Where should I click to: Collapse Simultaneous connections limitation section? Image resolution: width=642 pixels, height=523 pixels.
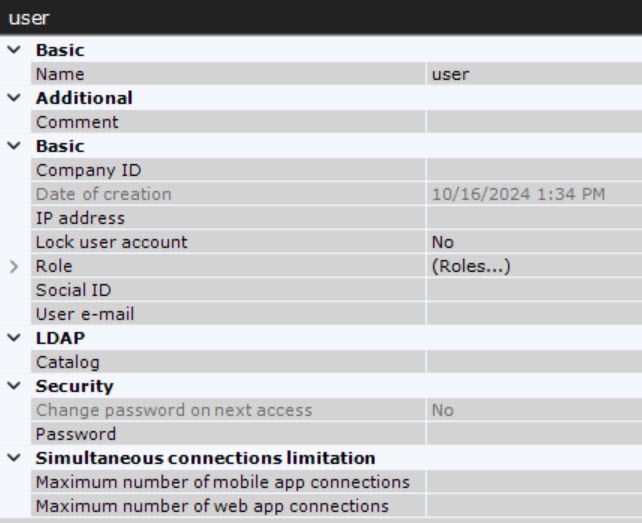tap(14, 458)
